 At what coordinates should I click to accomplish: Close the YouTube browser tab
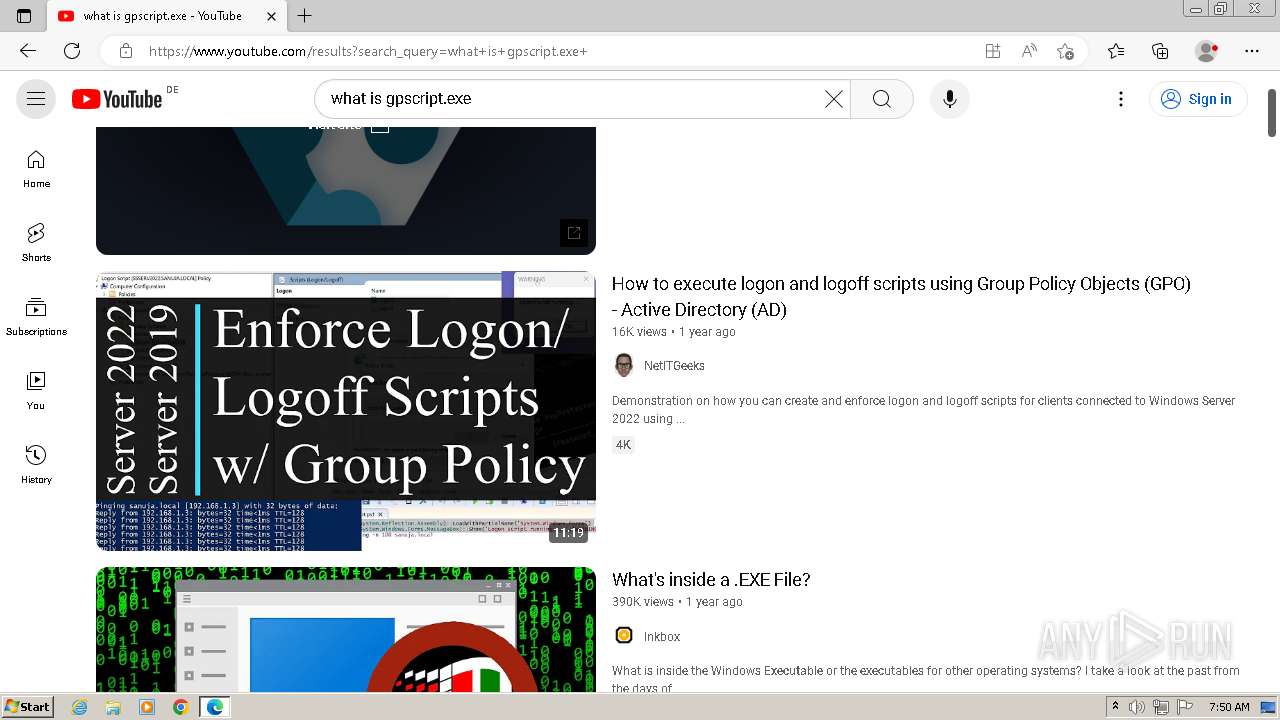271,16
